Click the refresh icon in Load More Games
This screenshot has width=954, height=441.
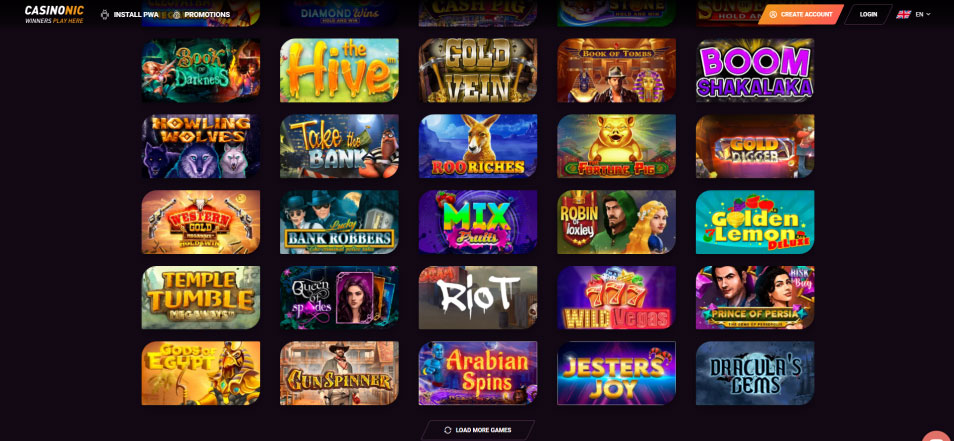point(448,430)
